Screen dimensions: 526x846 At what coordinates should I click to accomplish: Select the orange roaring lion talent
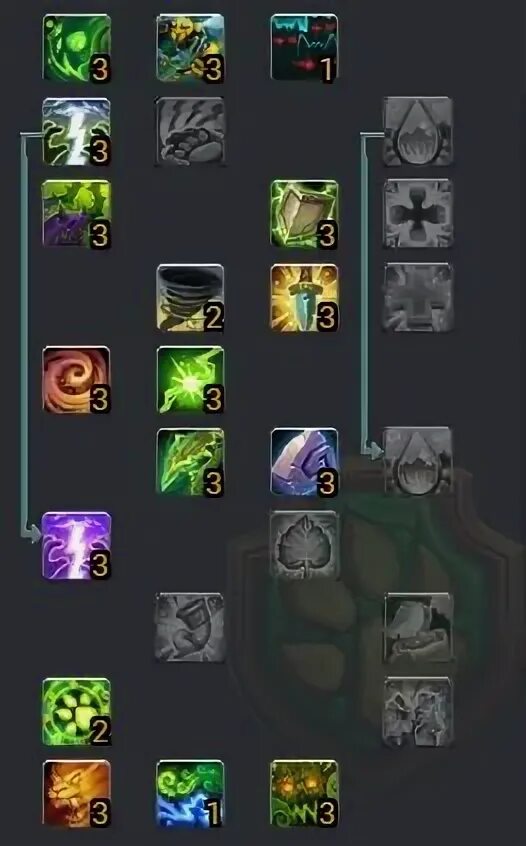pos(77,794)
